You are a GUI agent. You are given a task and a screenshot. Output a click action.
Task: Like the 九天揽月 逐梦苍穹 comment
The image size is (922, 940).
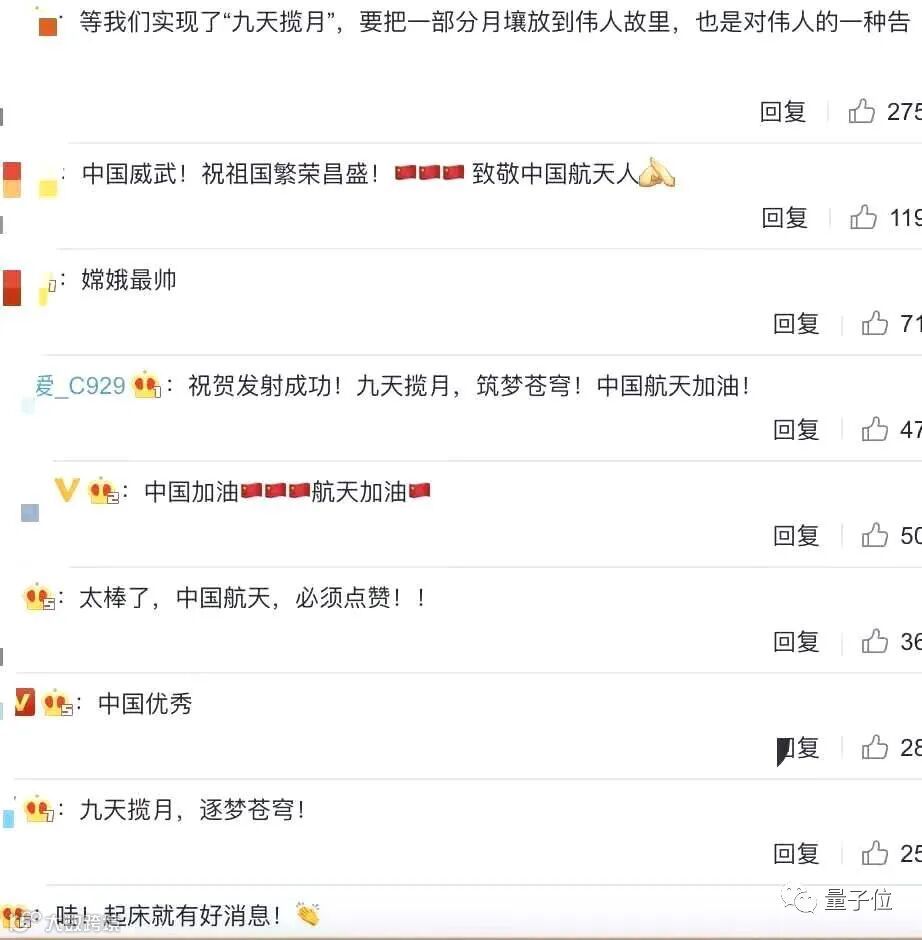click(x=875, y=853)
